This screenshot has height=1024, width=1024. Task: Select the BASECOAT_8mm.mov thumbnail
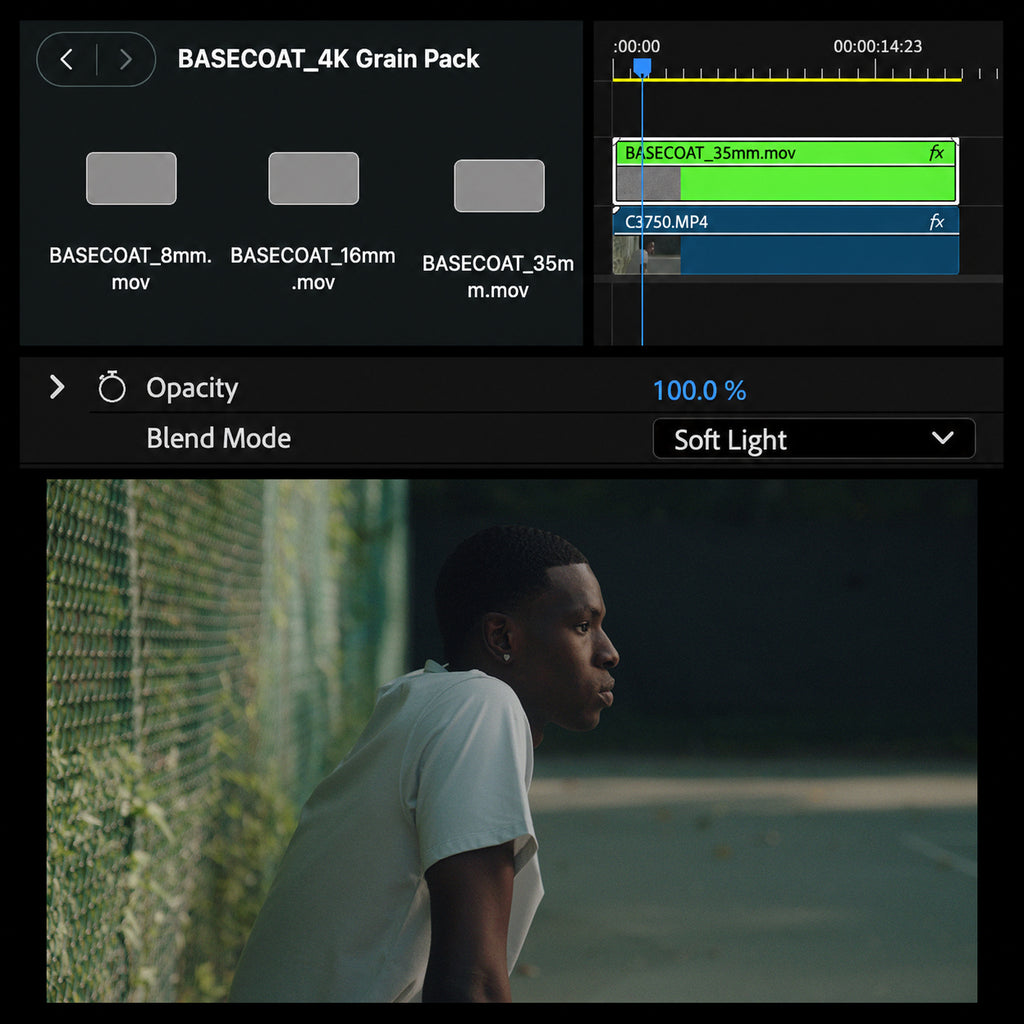point(131,178)
